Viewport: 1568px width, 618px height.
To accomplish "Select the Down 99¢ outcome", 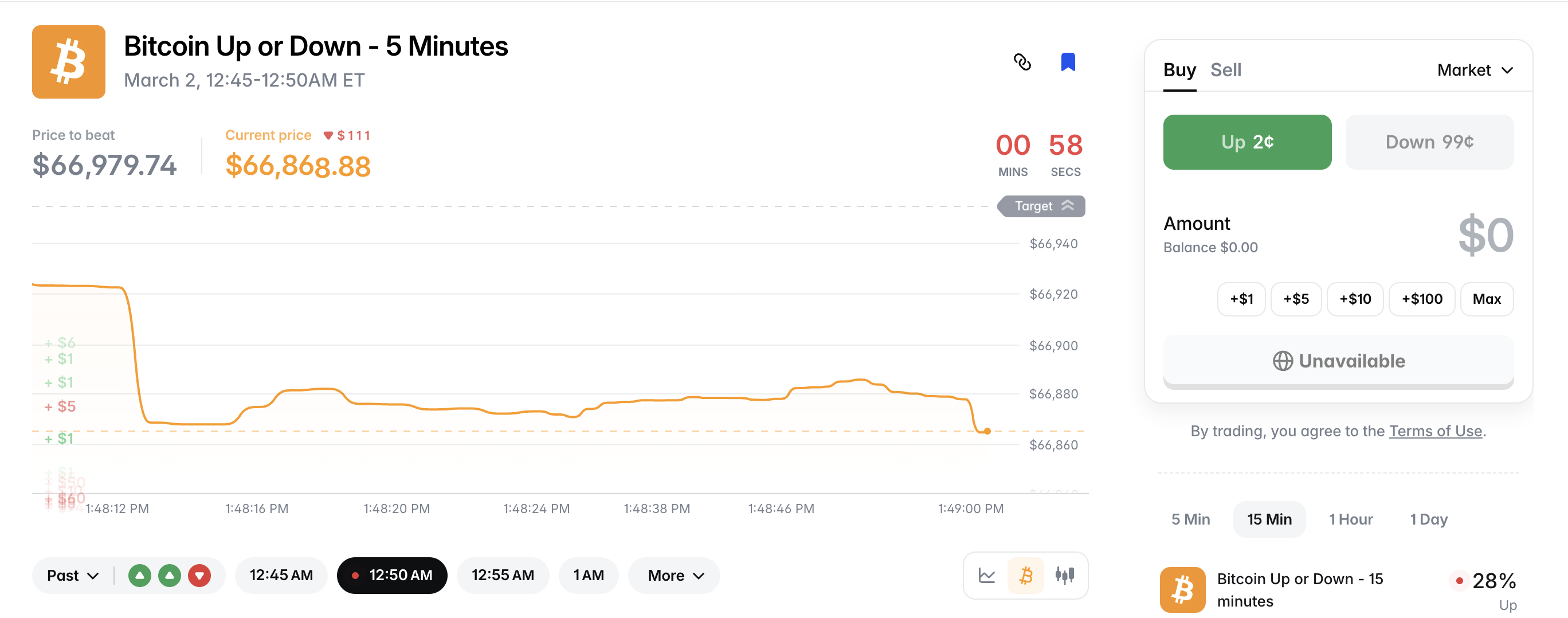I will point(1429,142).
